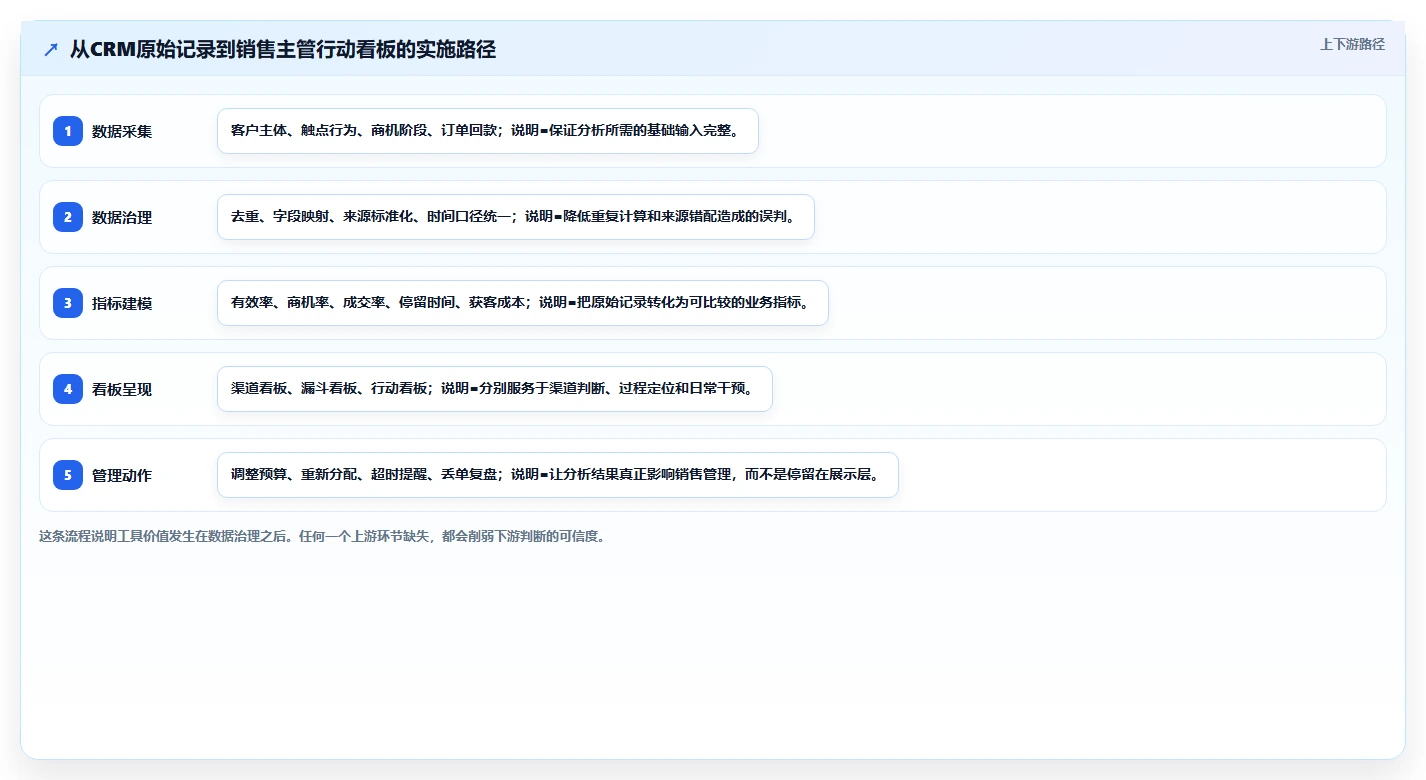
Task: Click step number 1 badge
Action: pyautogui.click(x=68, y=131)
